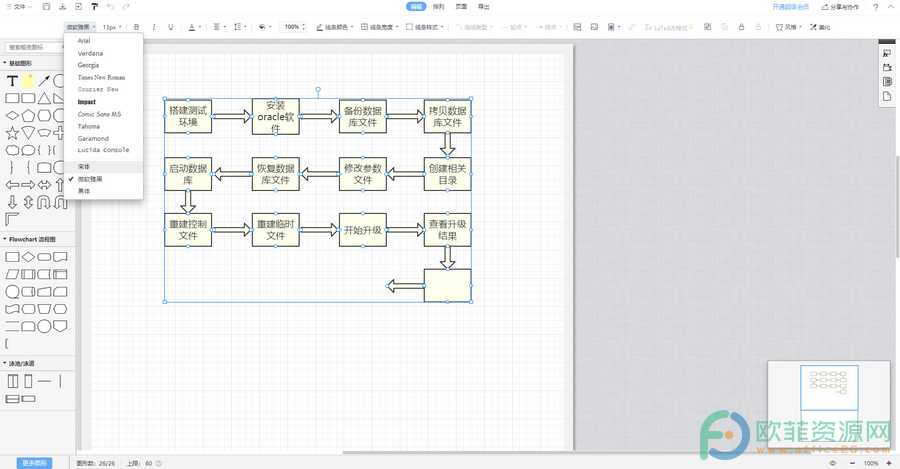
Task: Click the lock icon in toolbar
Action: tap(742, 27)
